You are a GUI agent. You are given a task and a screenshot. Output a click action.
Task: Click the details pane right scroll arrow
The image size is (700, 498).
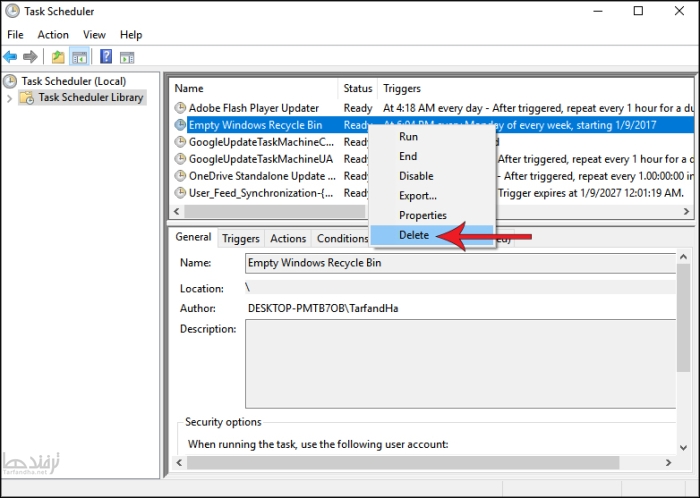tap(668, 462)
